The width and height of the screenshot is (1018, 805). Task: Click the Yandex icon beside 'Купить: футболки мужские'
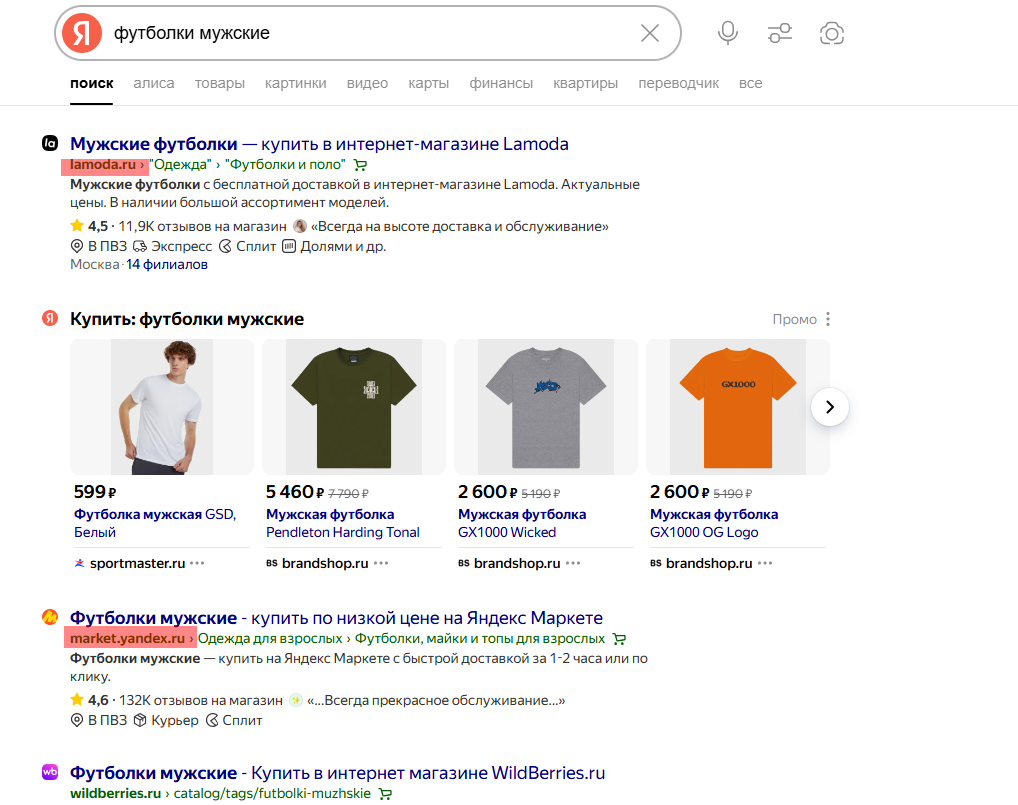pyautogui.click(x=50, y=318)
